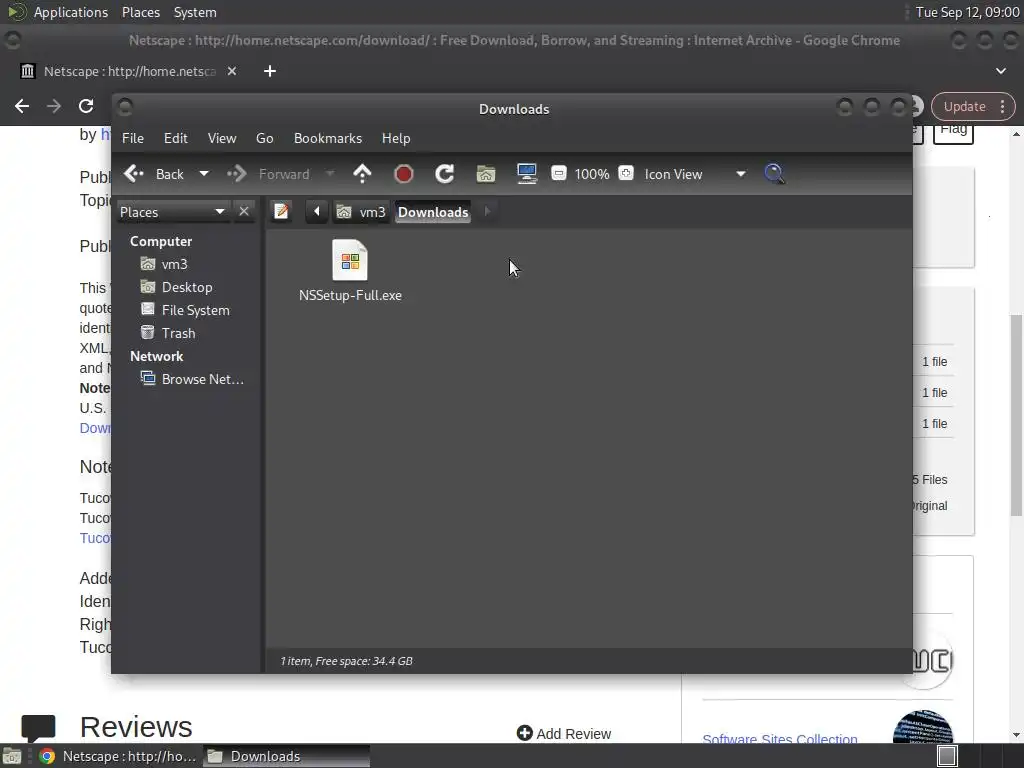Open the System menu in top panel

click(x=195, y=12)
